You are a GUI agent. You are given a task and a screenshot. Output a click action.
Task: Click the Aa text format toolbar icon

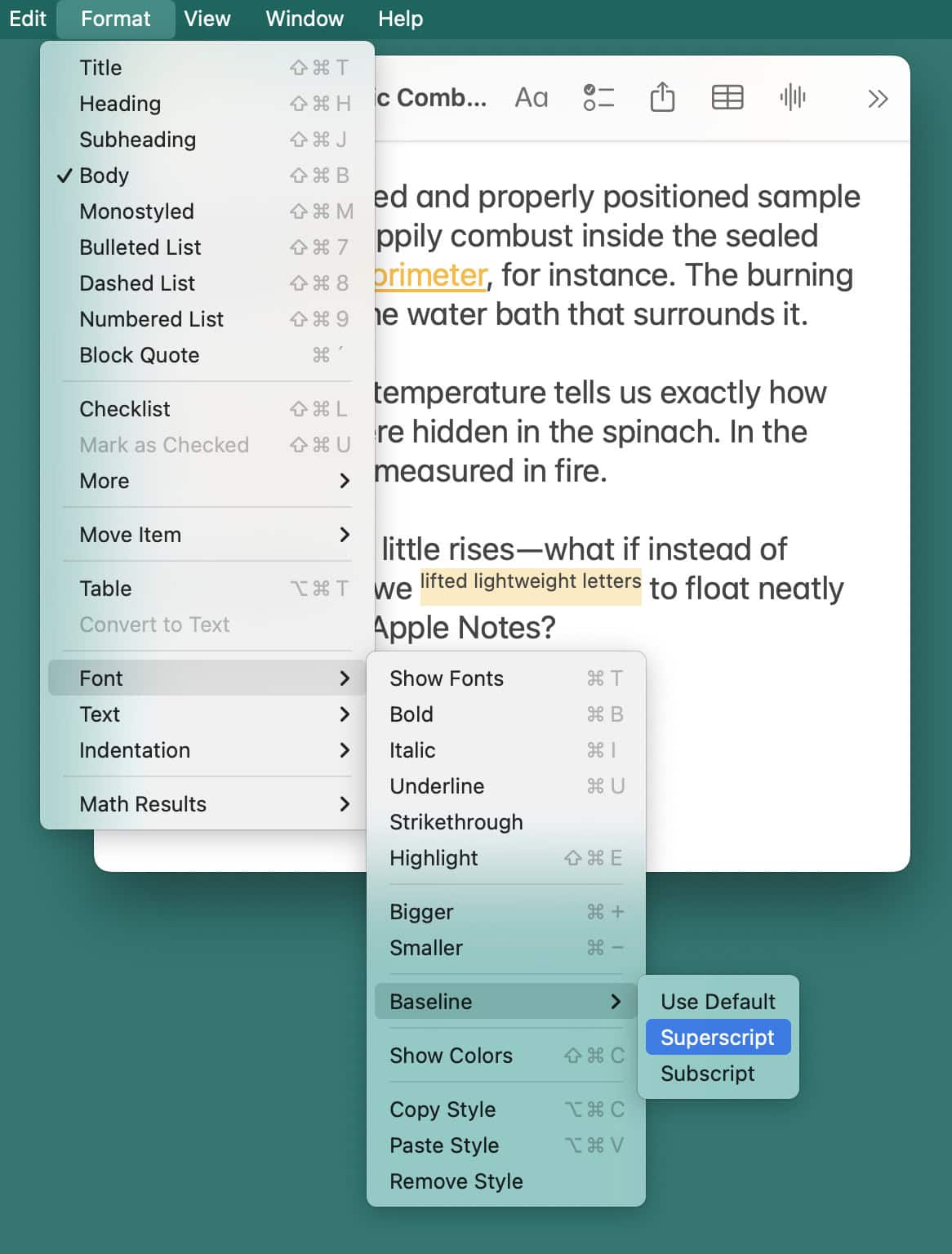pos(532,98)
